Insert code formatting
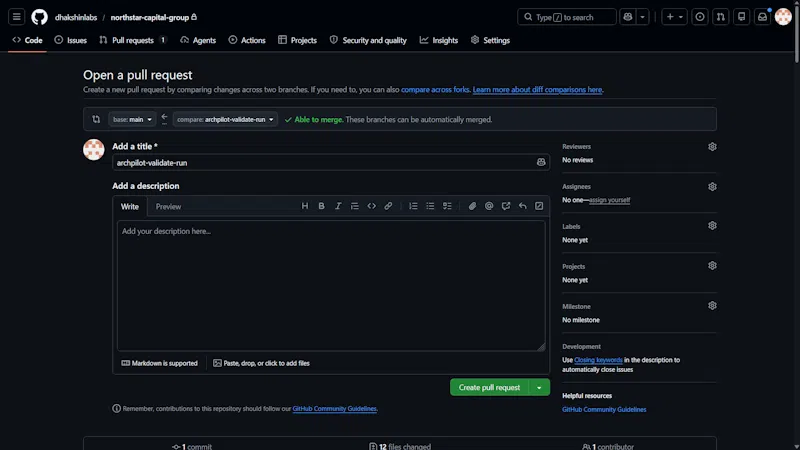Screen dimensions: 800x450 tap(371, 206)
